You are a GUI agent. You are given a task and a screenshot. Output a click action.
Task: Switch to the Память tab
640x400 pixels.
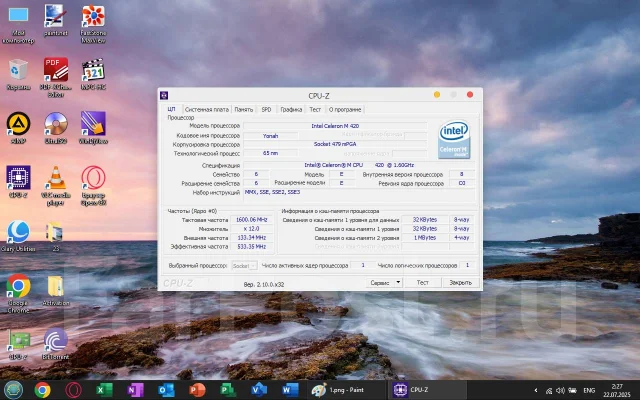click(244, 109)
